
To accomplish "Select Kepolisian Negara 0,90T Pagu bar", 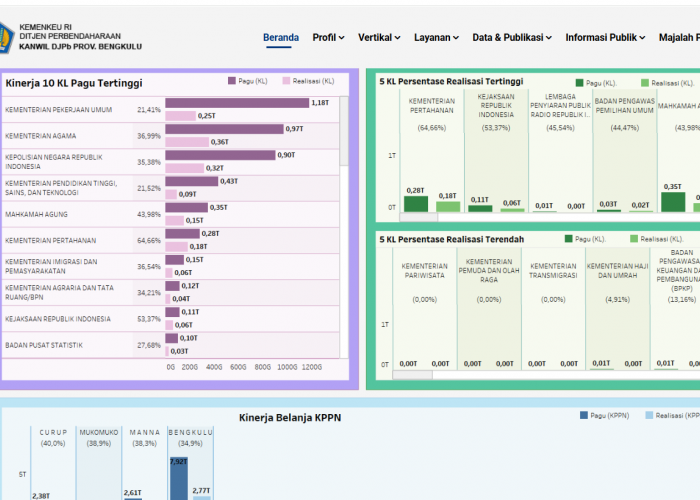I will [221, 155].
